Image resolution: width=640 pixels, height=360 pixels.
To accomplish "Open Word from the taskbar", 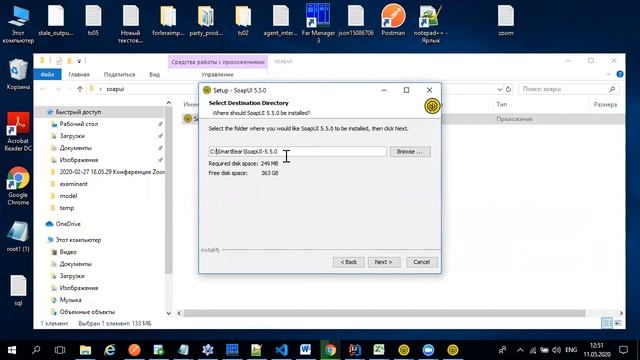I will (305, 350).
